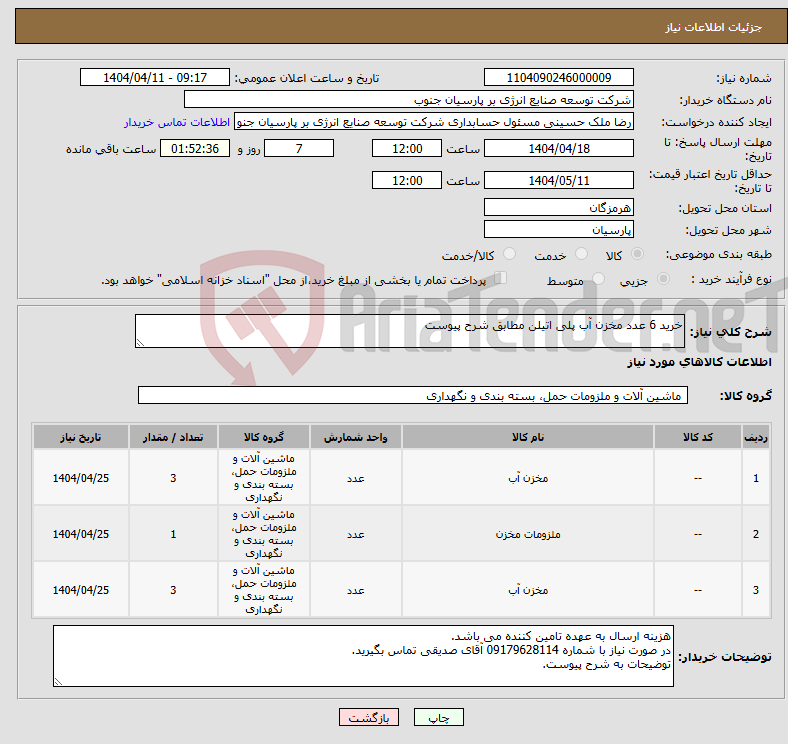The height and width of the screenshot is (744, 788).
Task: Click the remaining time counter 01:52:36
Action: [x=194, y=148]
